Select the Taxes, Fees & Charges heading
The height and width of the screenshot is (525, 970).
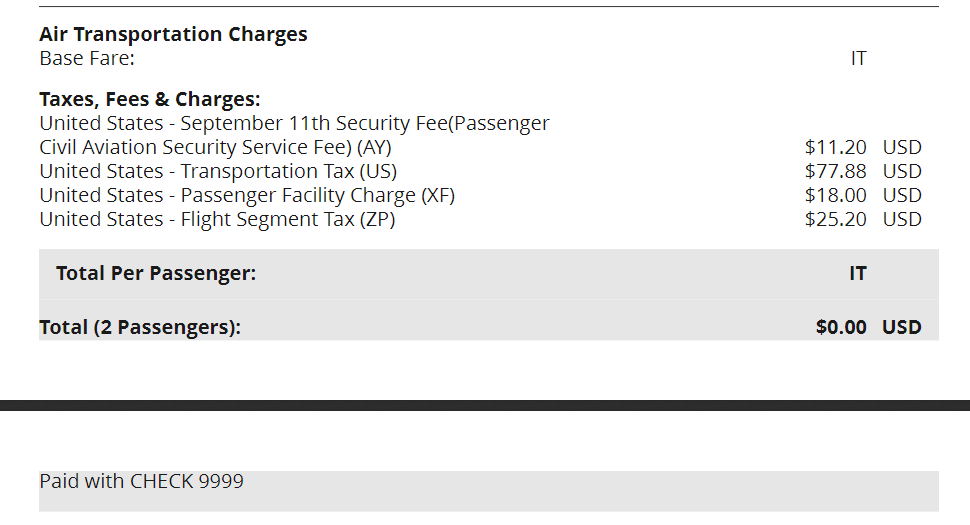pyautogui.click(x=150, y=99)
